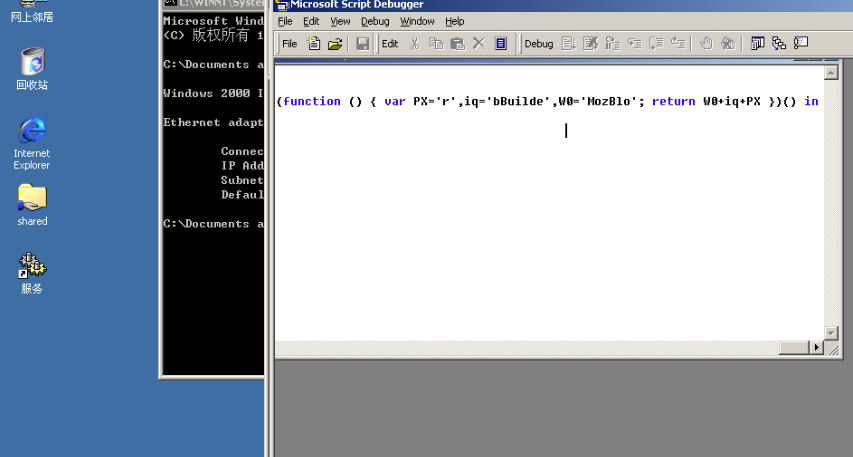Open the Edit menu

[x=311, y=21]
